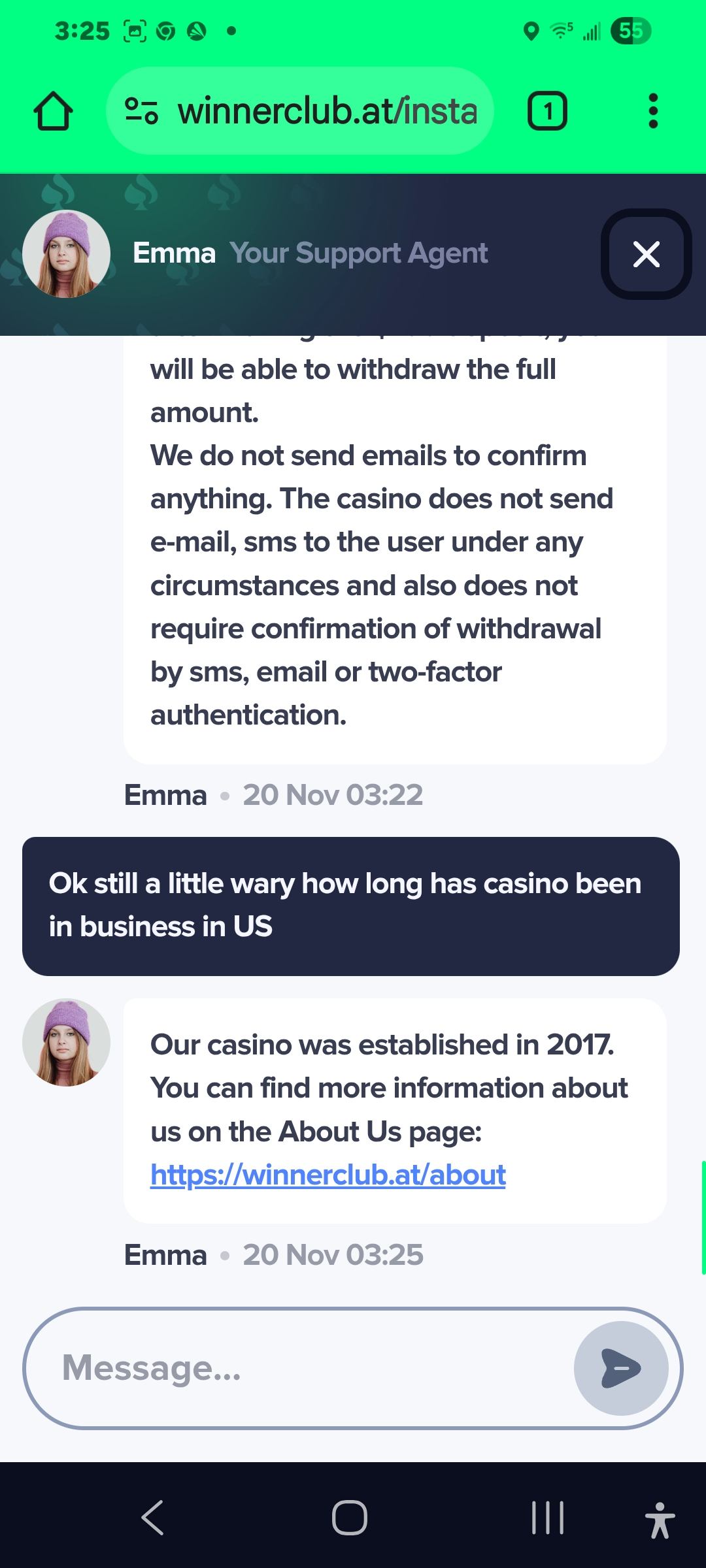
Task: Tap the Android back navigation button
Action: (152, 1516)
